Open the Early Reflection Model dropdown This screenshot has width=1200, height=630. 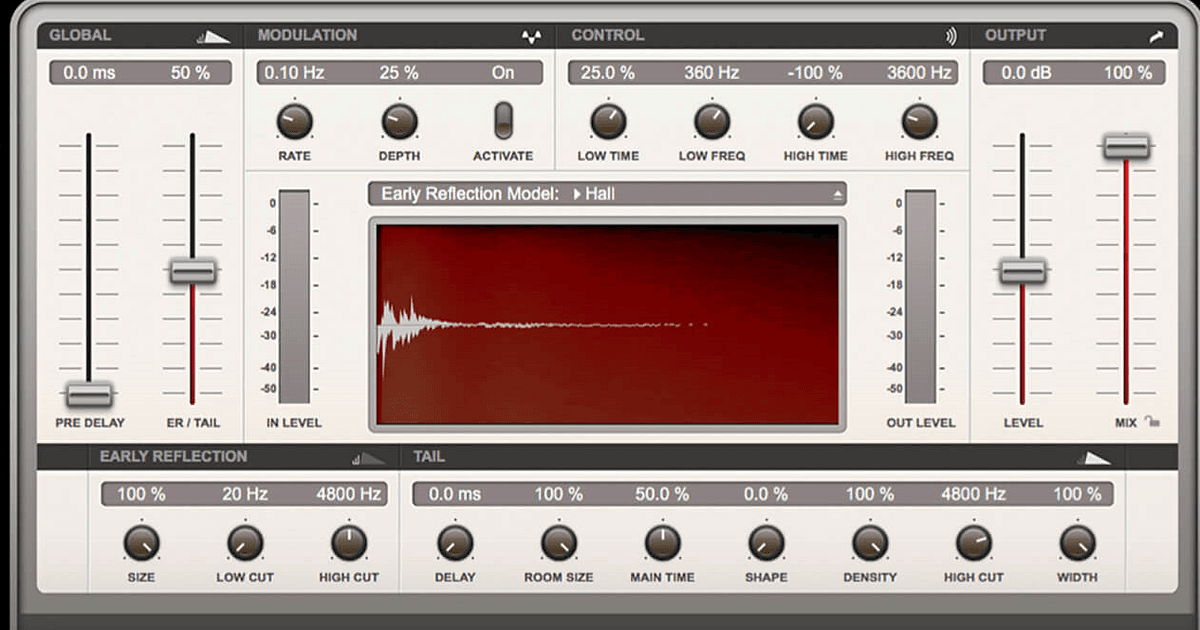coord(605,193)
